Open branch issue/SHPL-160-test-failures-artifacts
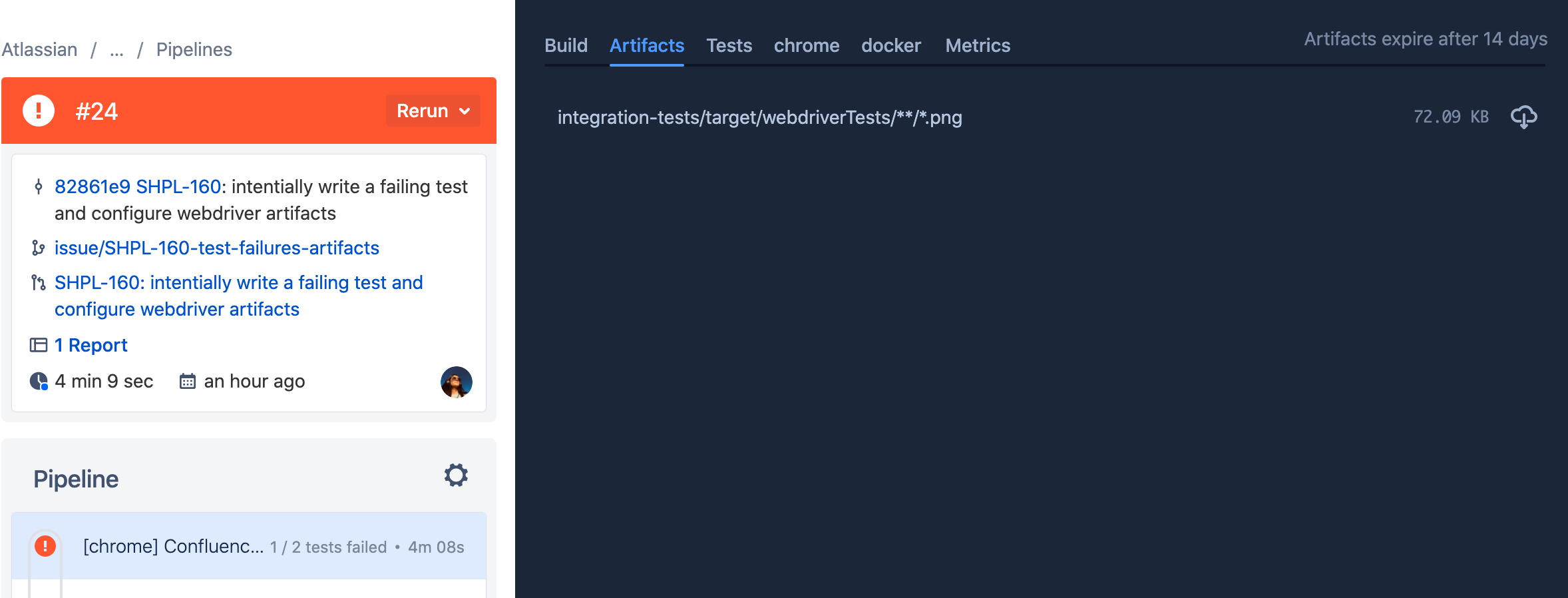This screenshot has height=598, width=1568. (x=217, y=248)
